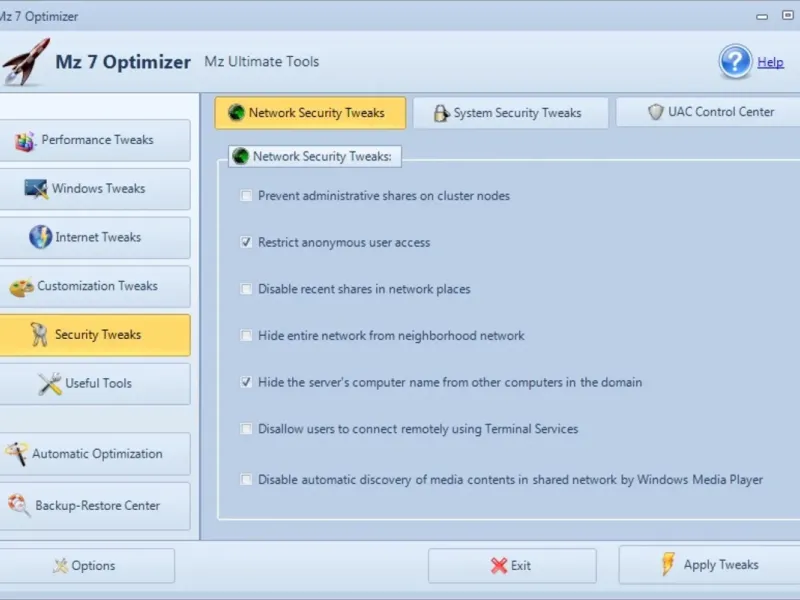Enable Prevent administrative shares on cluster nodes
Image resolution: width=800 pixels, height=600 pixels.
tap(246, 195)
